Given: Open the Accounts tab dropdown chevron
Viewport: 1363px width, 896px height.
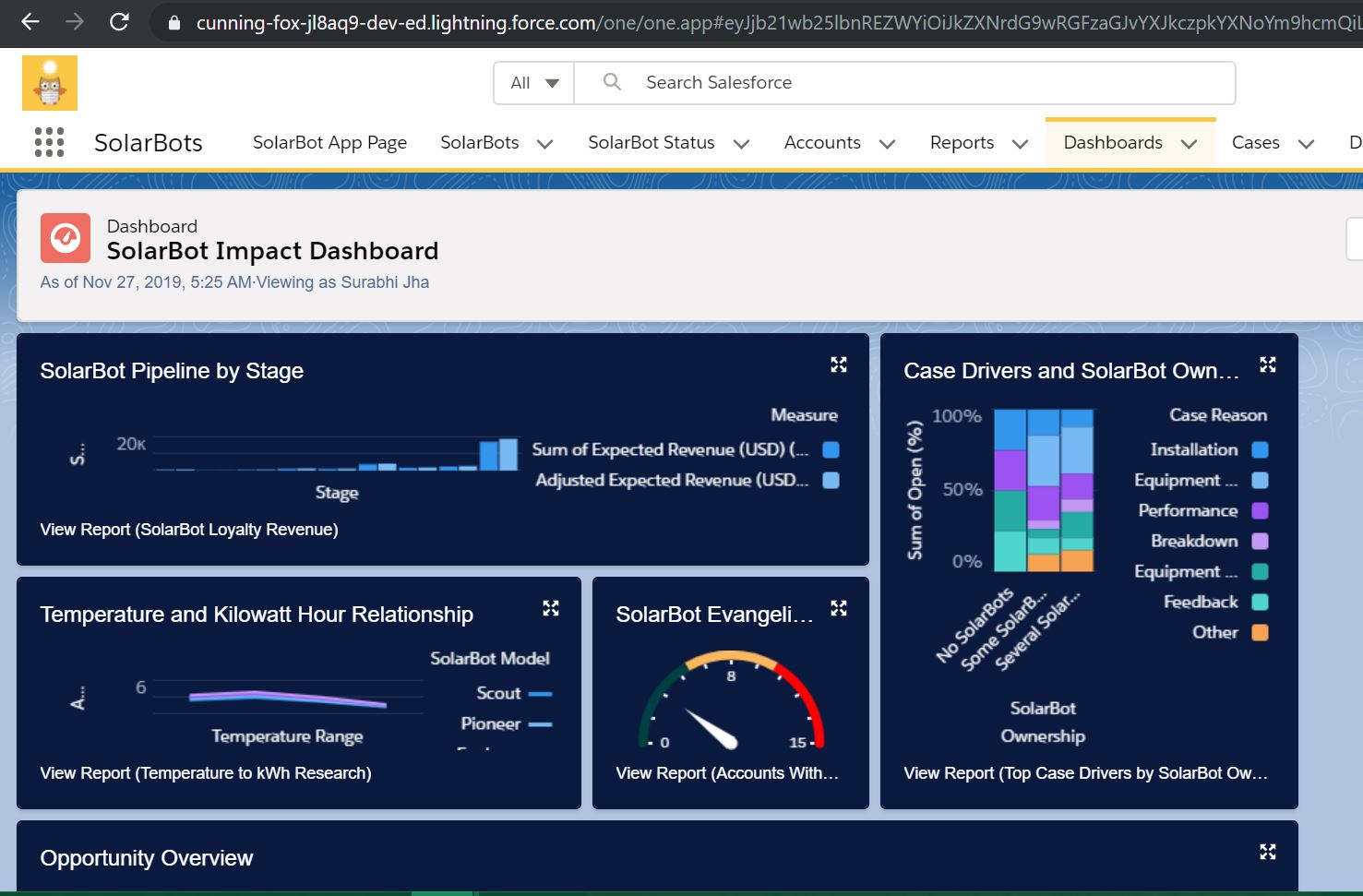Looking at the screenshot, I should 887,144.
